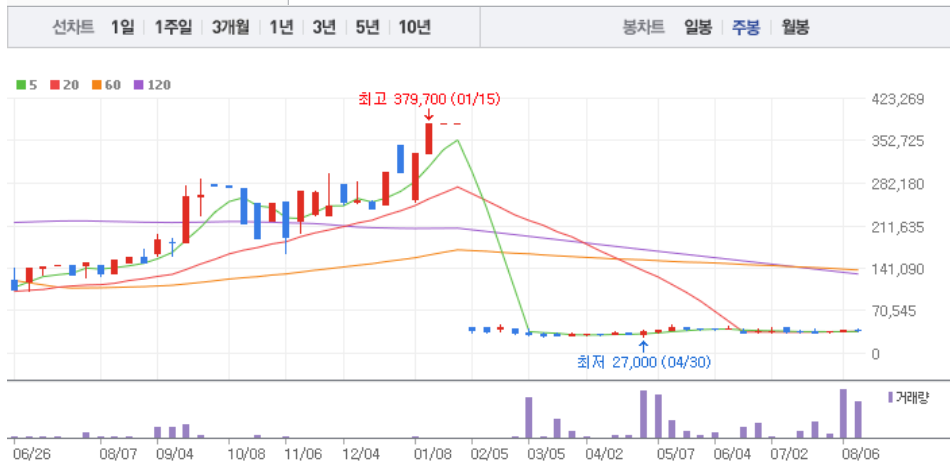This screenshot has height=469, width=950.
Task: Click the 211,635 price axis label
Action: 899,227
